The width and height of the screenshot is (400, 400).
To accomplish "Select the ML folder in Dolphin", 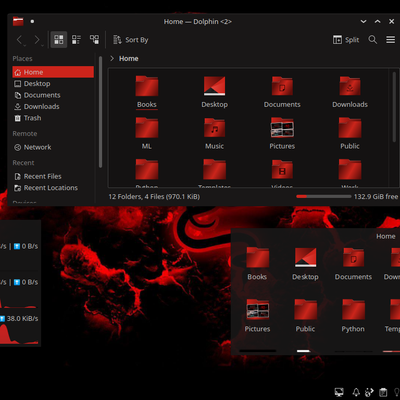I will click(x=147, y=133).
